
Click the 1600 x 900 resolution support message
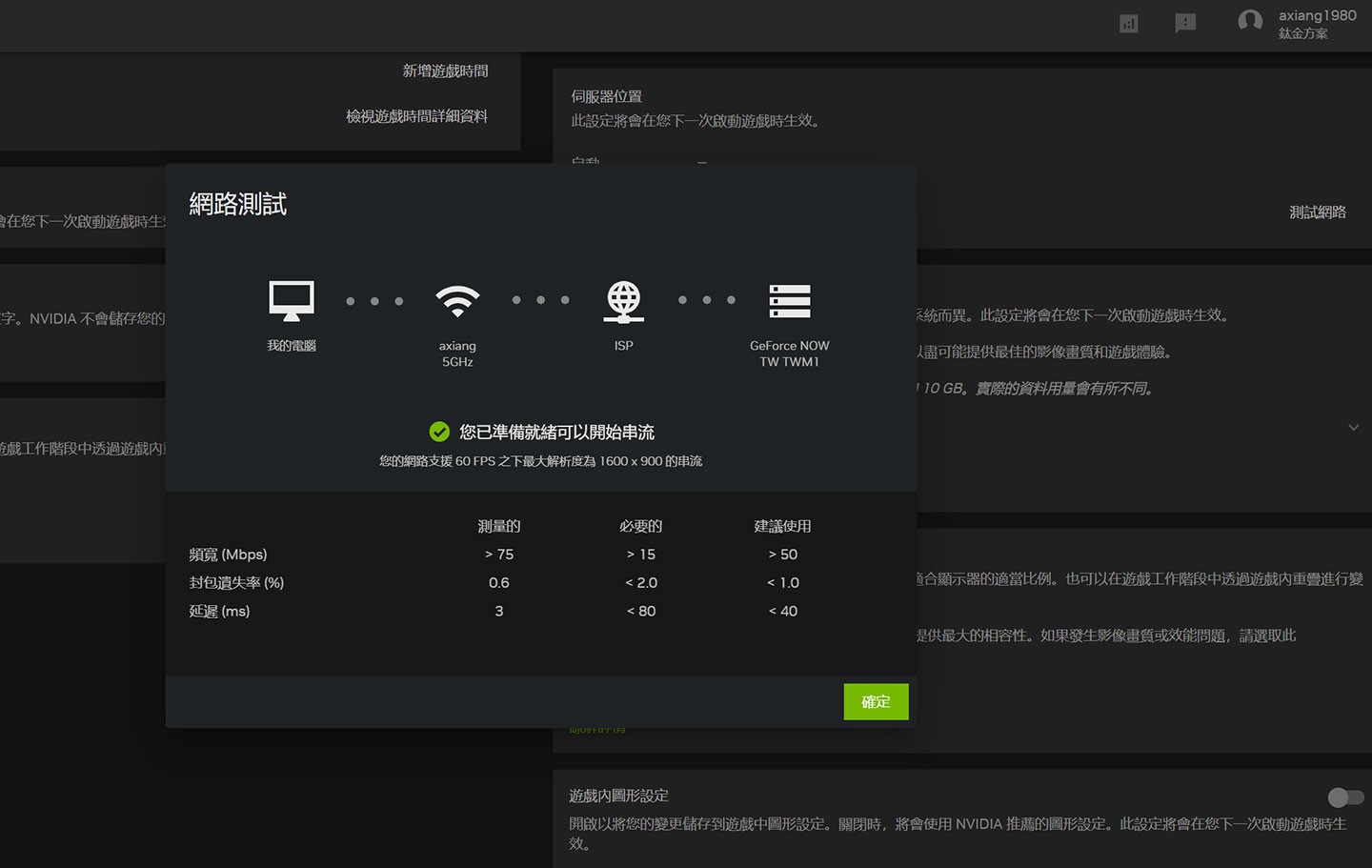point(541,461)
